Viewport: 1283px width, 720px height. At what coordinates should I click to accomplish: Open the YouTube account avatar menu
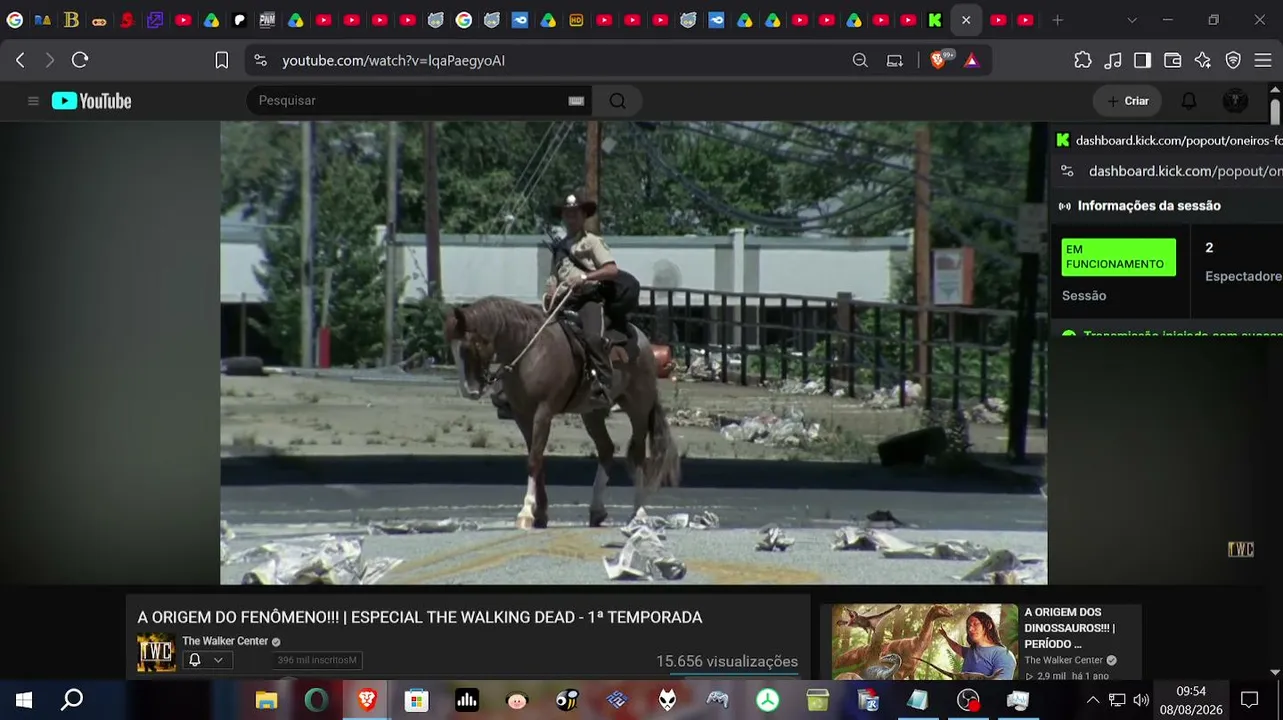[1235, 101]
